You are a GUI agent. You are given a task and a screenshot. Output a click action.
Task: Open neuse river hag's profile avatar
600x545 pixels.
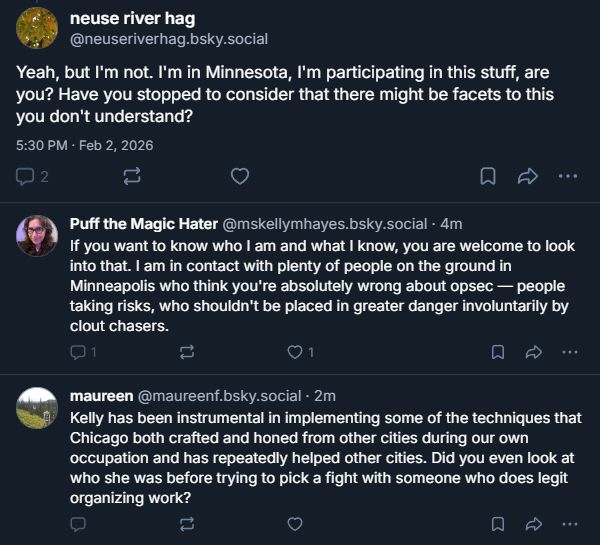pyautogui.click(x=37, y=28)
